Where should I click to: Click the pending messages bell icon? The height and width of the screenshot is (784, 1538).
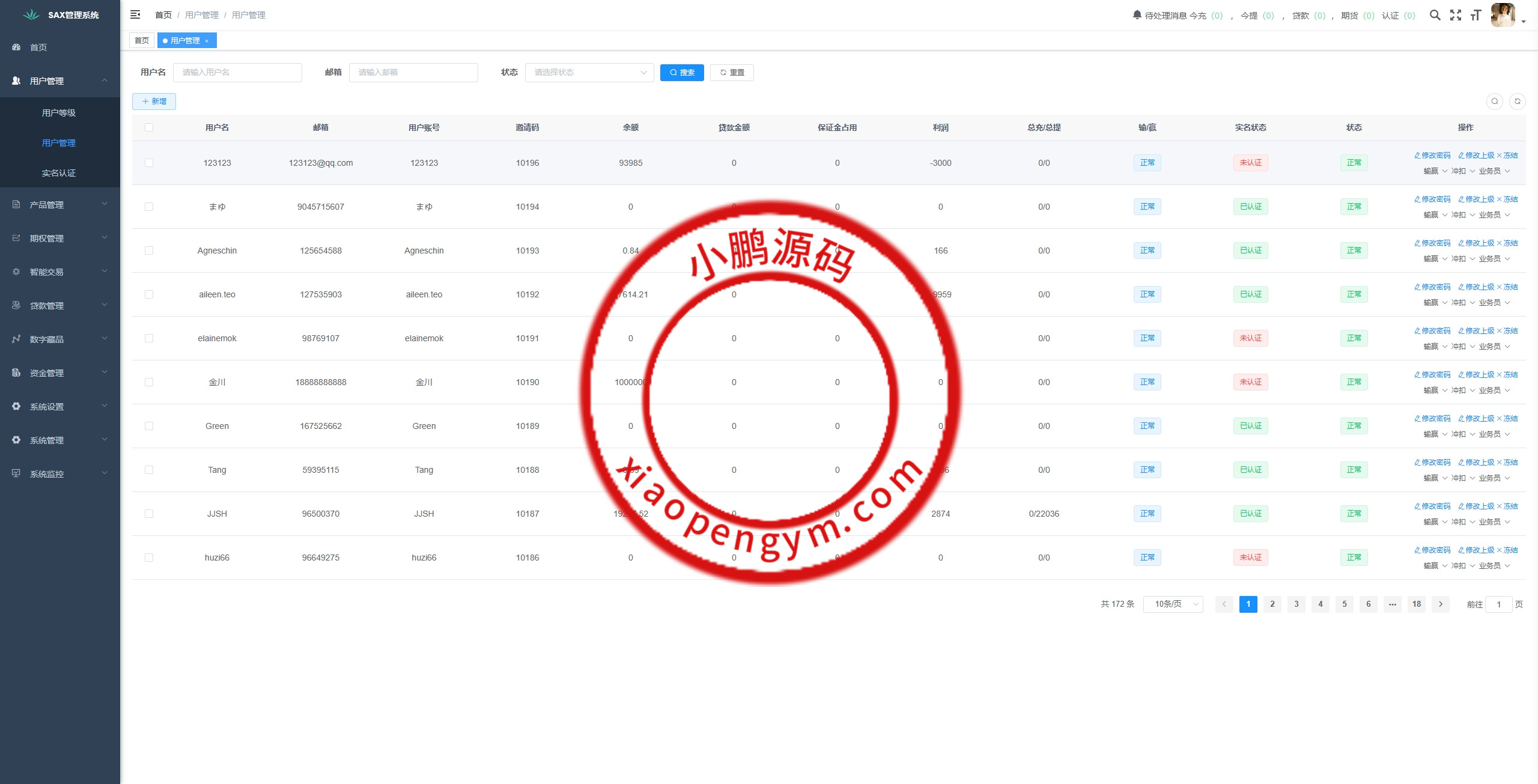point(1137,15)
